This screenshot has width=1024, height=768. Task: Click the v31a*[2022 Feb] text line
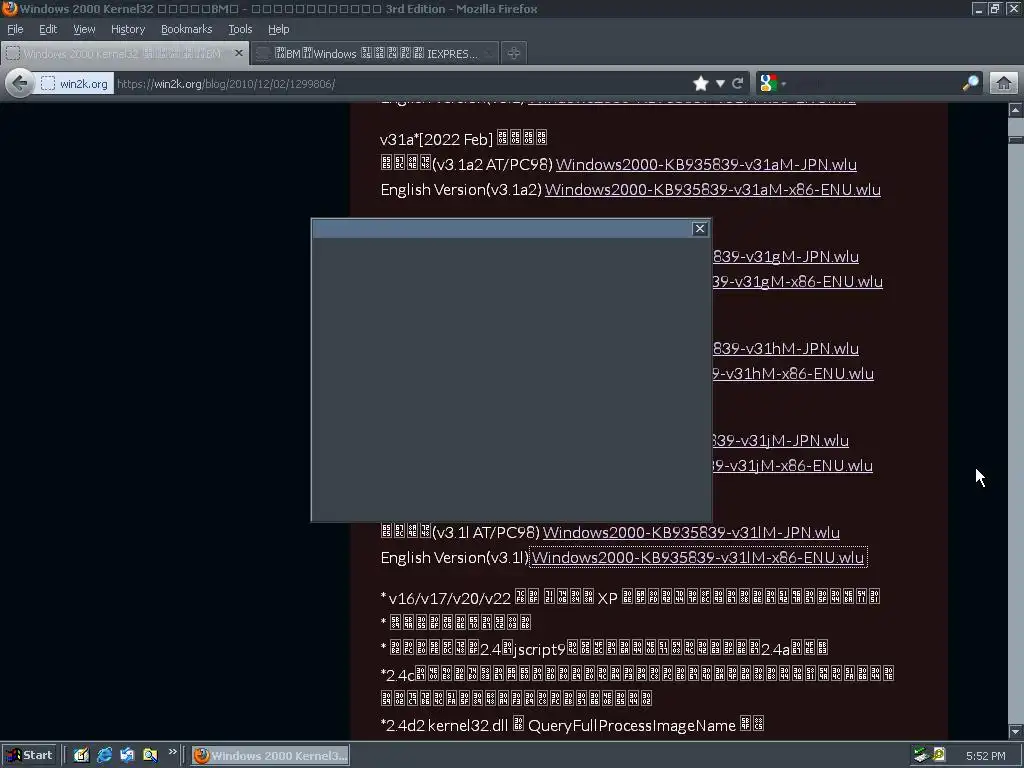click(464, 139)
